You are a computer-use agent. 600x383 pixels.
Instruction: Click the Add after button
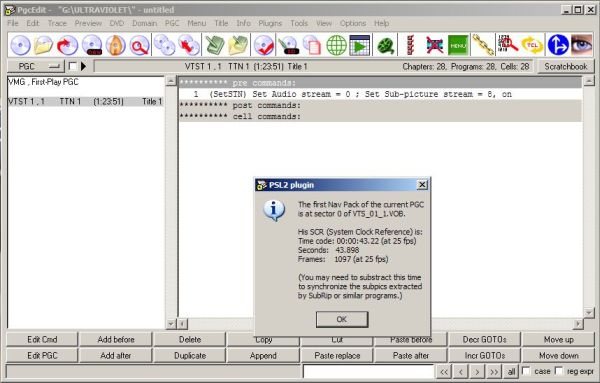tap(116, 355)
